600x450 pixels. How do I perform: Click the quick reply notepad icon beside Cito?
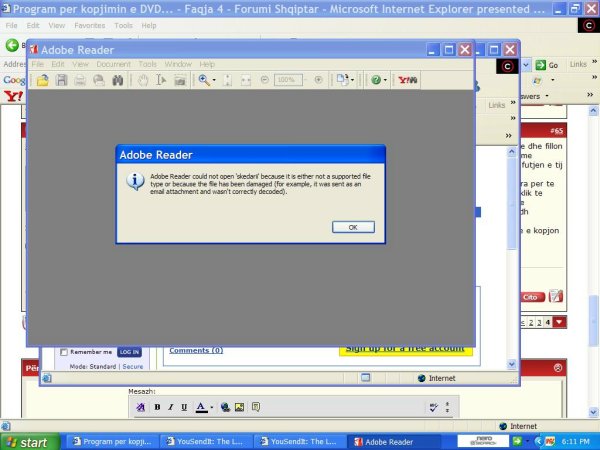click(556, 296)
